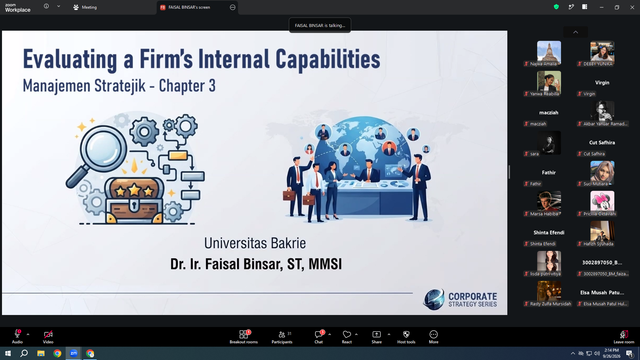This screenshot has width=640, height=360.
Task: Select Suci Mutiara's video thumbnail
Action: click(x=602, y=173)
